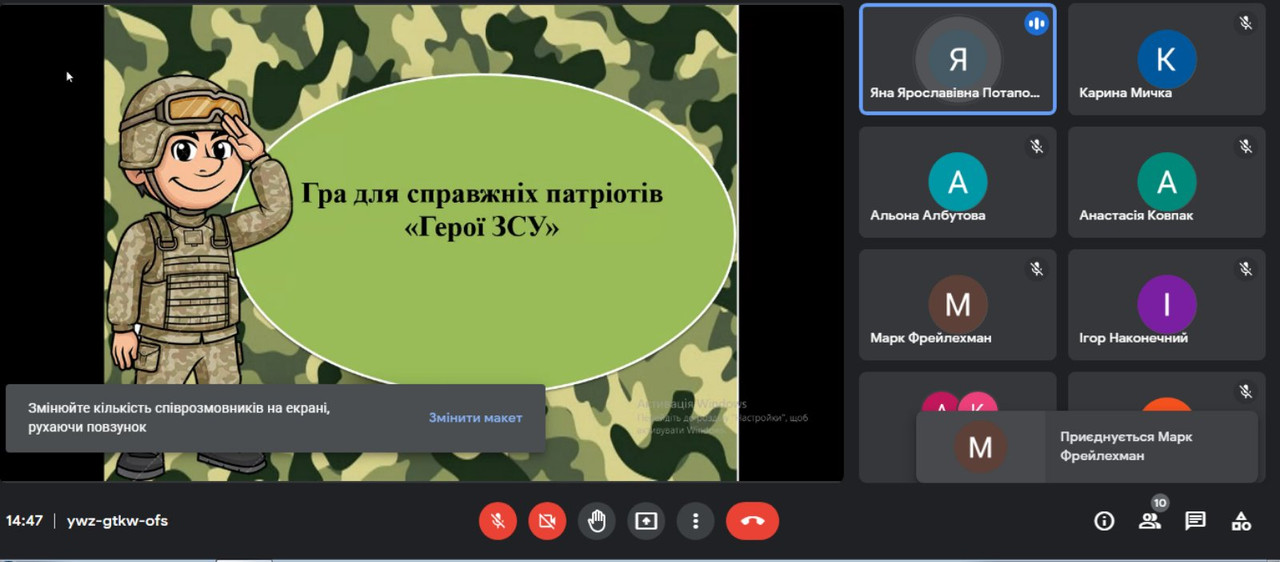Click the teal A avatar for Альона
This screenshot has width=1280, height=562.
click(x=958, y=182)
